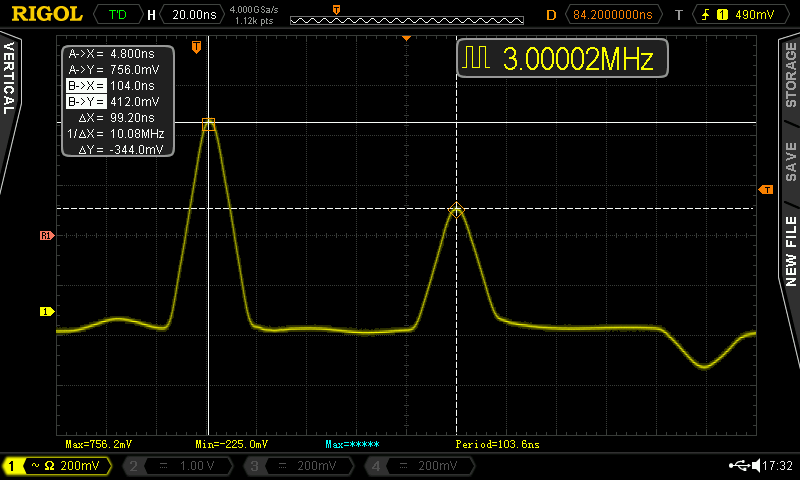The image size is (800, 480).
Task: Click the A->Y = 756.0mV cursor readout
Action: pyautogui.click(x=114, y=69)
